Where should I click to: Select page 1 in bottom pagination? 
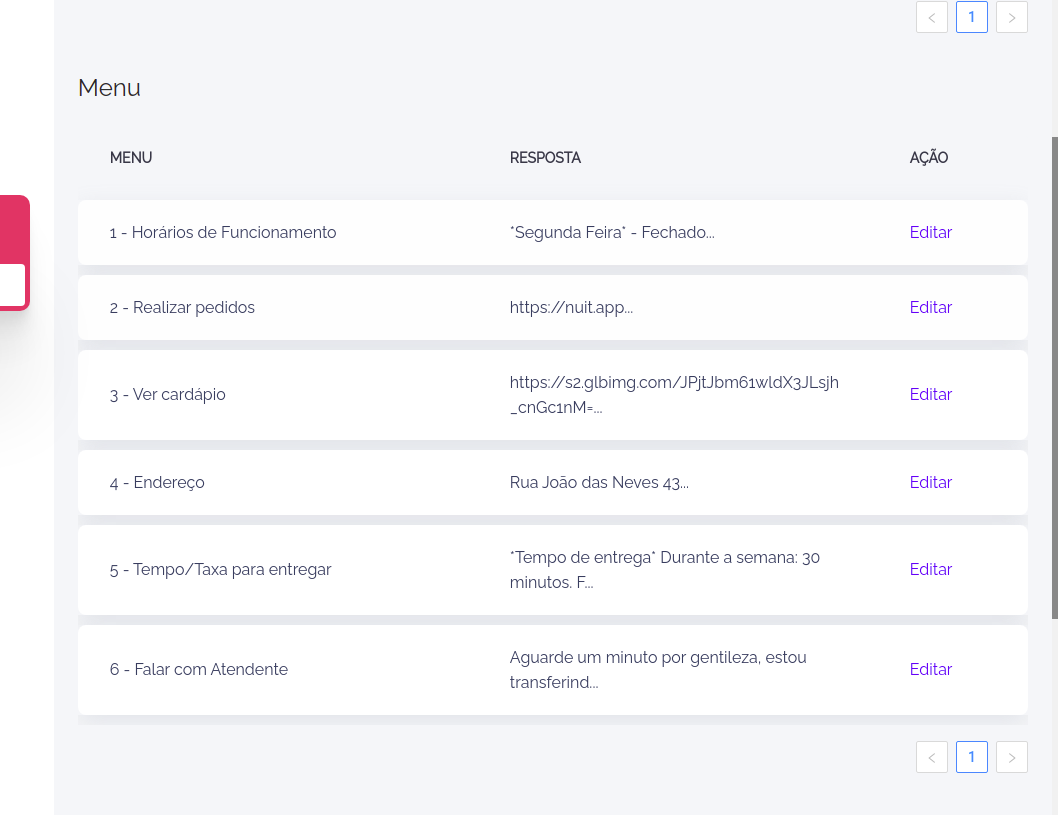[971, 757]
